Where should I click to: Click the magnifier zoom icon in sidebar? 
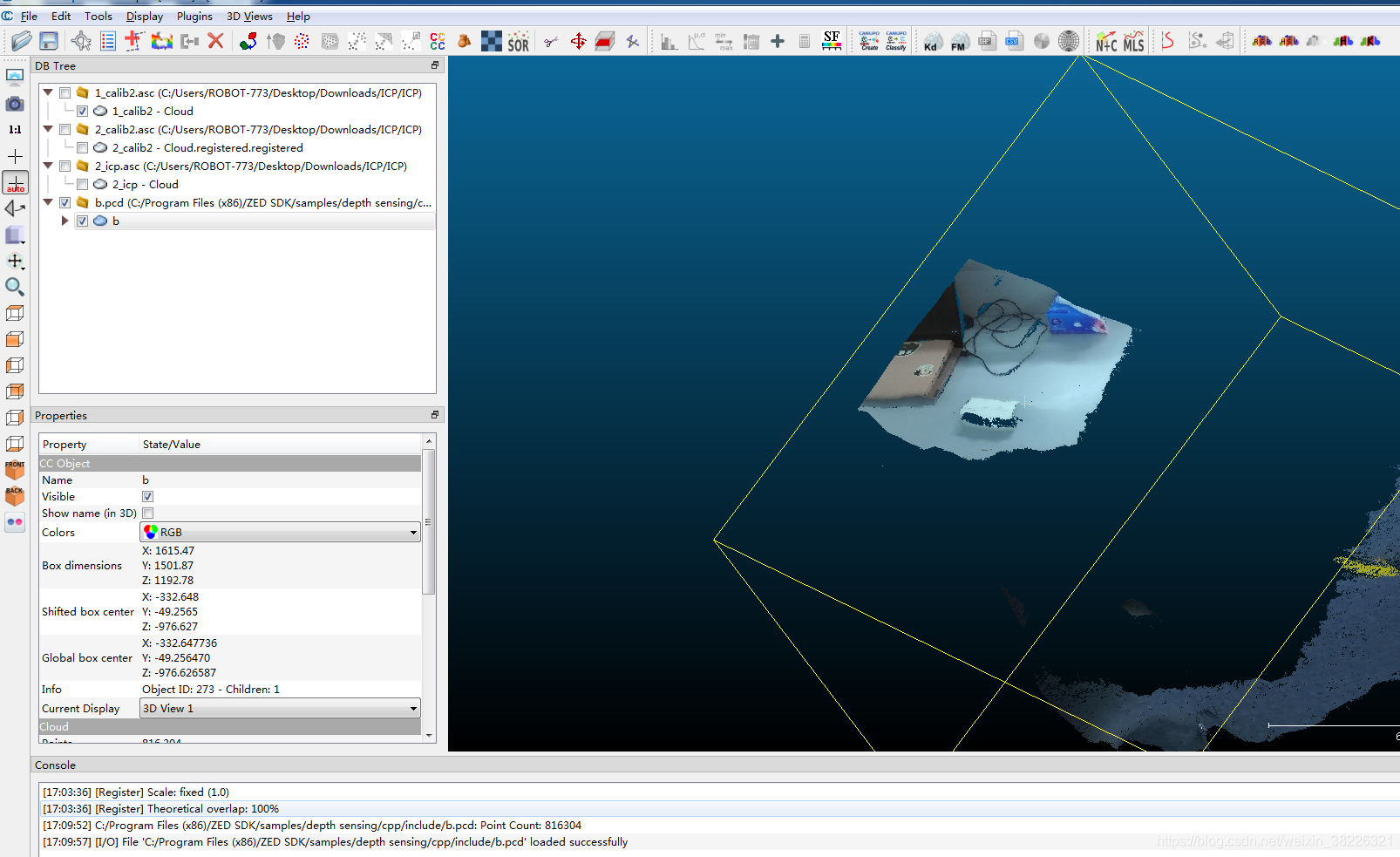click(x=15, y=287)
